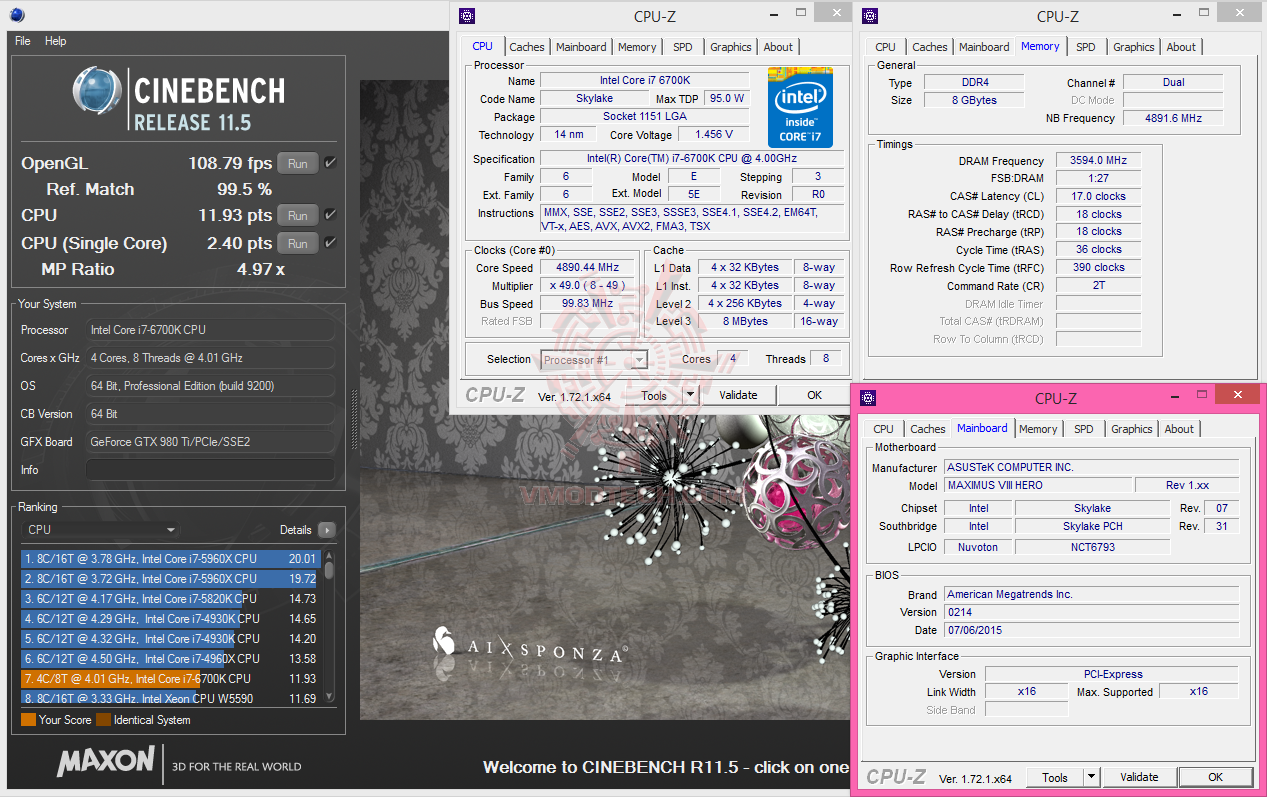
Task: Click the CPU-Z icon on the Memory window title bar
Action: (x=869, y=15)
